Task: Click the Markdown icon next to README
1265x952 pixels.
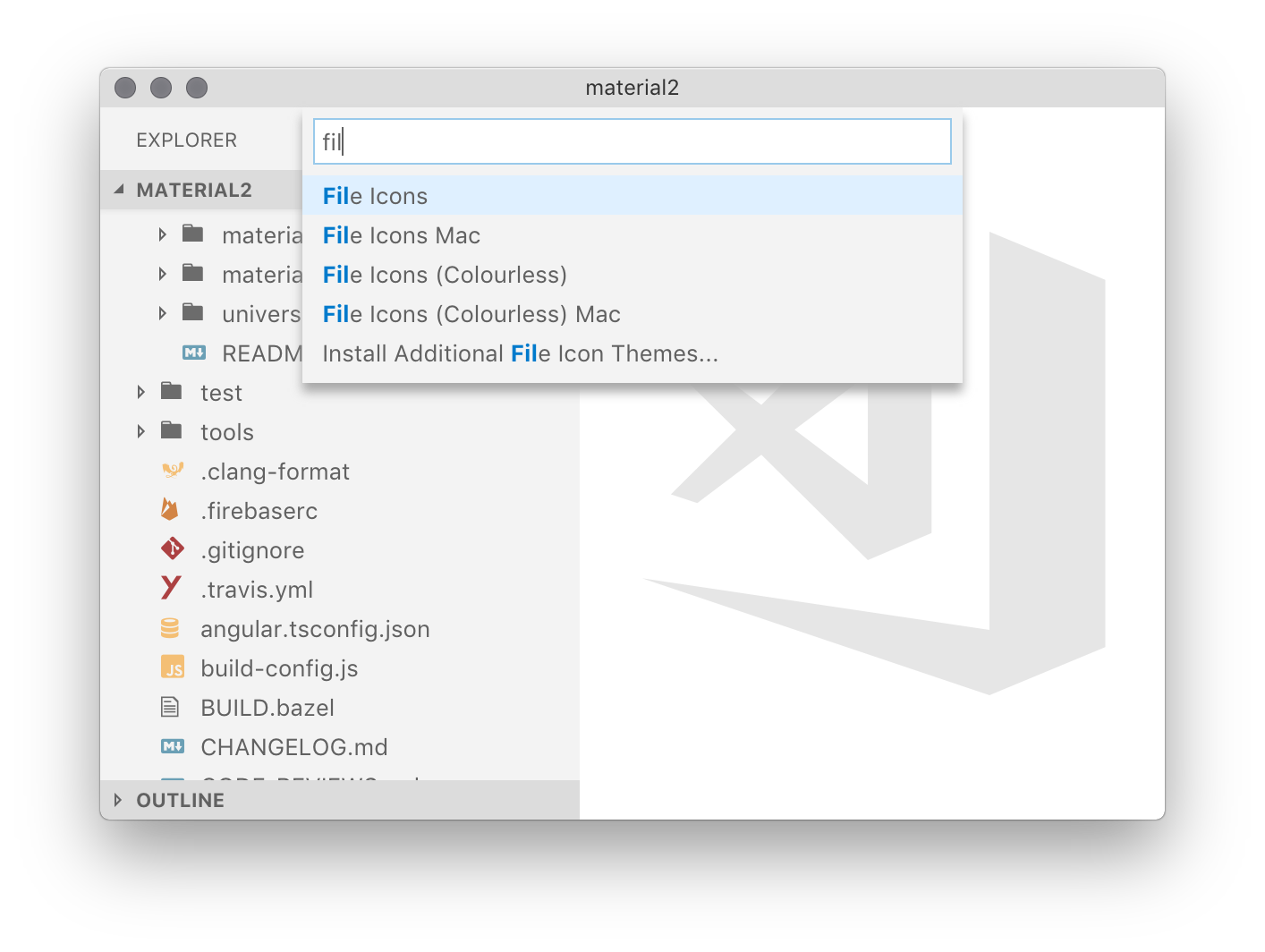Action: point(194,353)
